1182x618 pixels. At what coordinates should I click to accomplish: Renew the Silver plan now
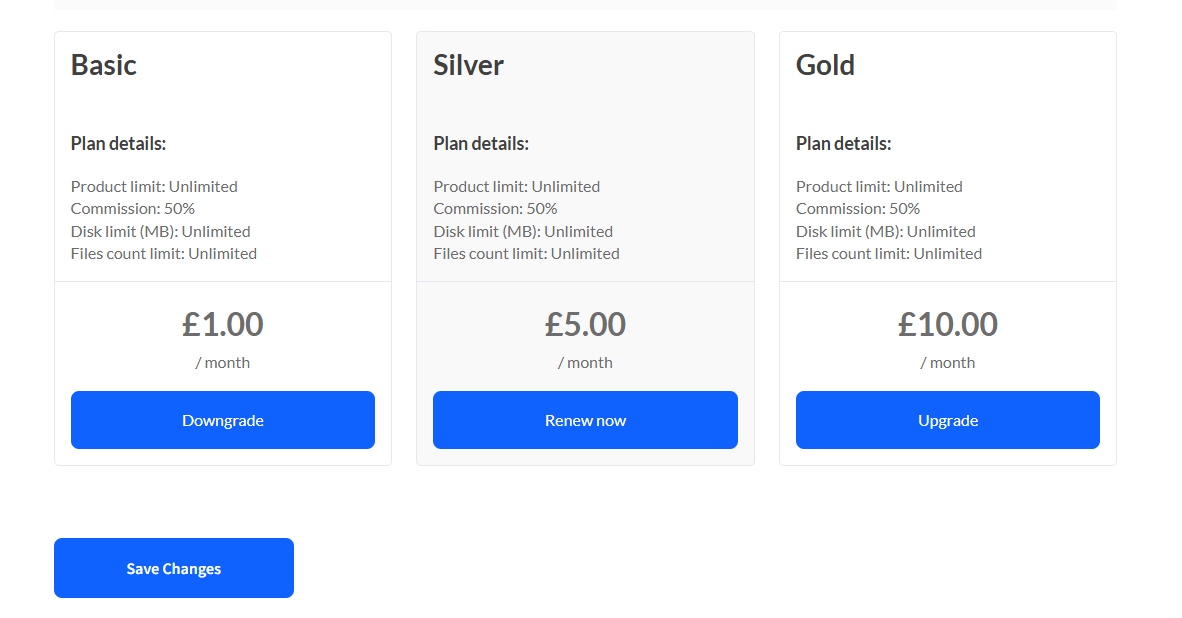click(585, 420)
